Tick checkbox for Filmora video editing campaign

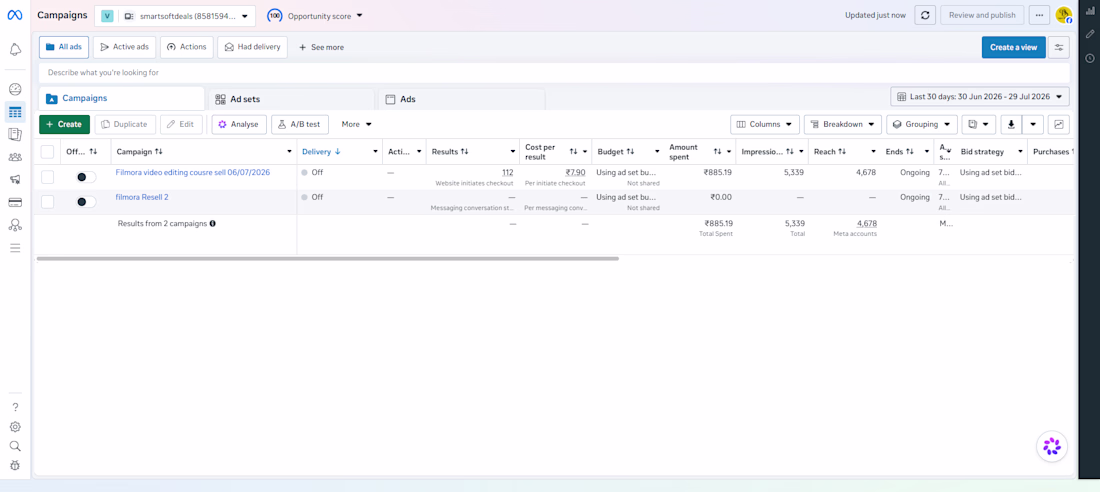click(x=47, y=177)
